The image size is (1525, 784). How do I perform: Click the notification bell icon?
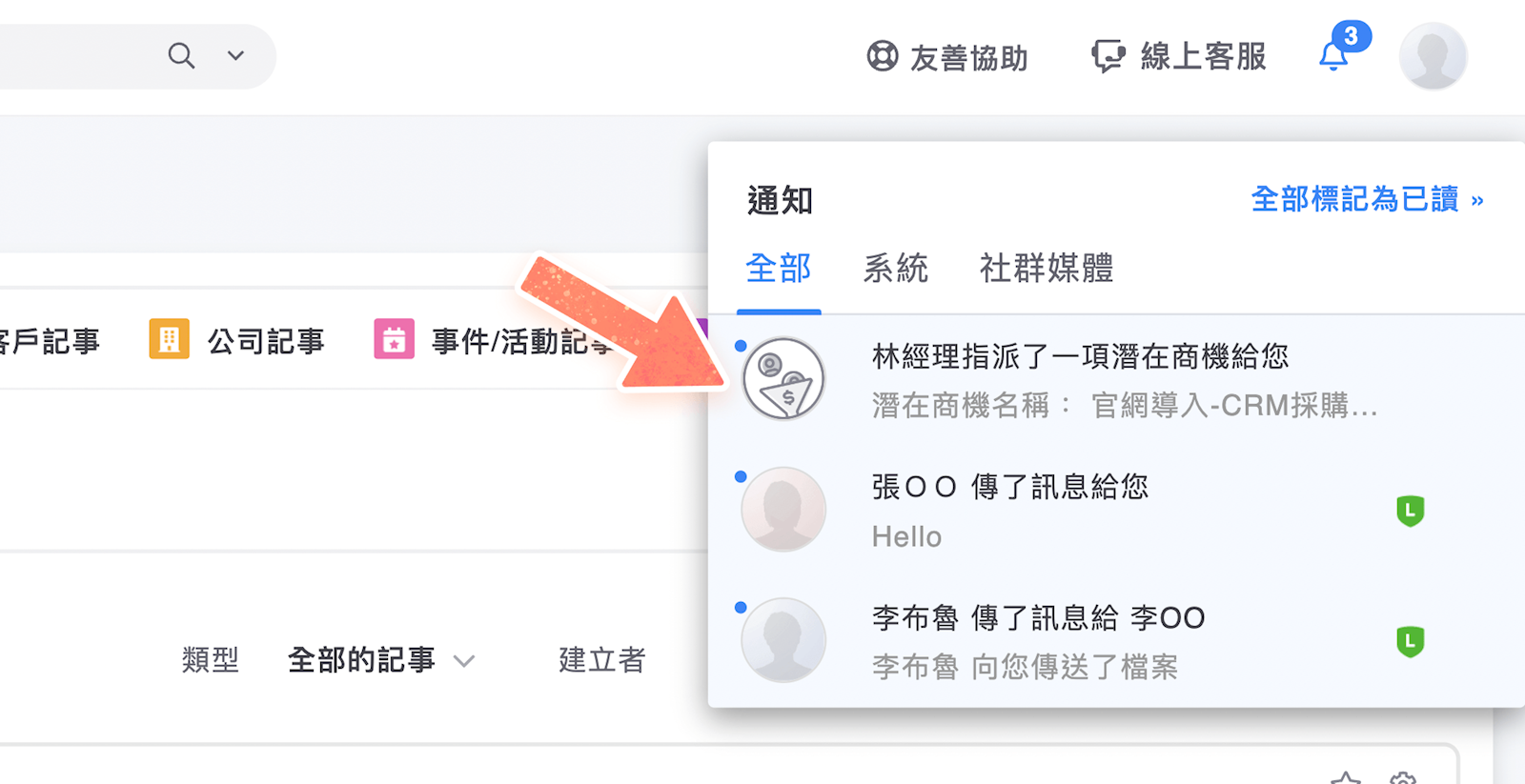click(x=1333, y=57)
